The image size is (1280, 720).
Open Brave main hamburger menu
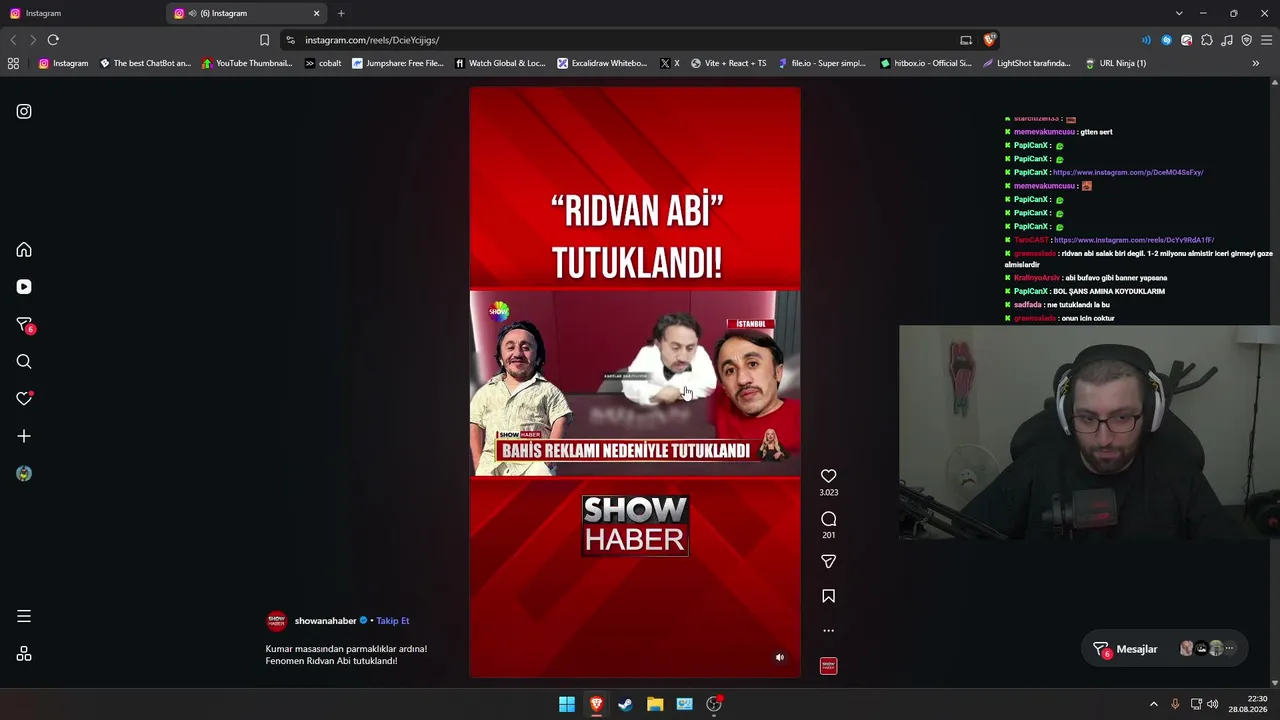[x=1266, y=40]
